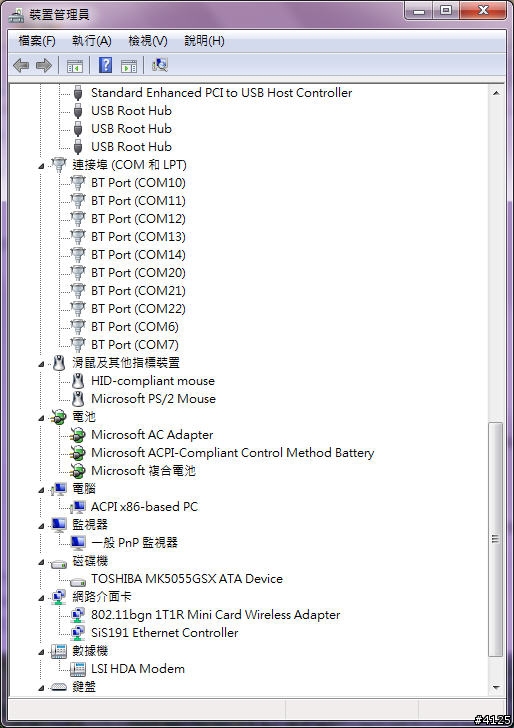This screenshot has height=728, width=514.
Task: Select the 網路介面卡 category label
Action: pos(102,597)
